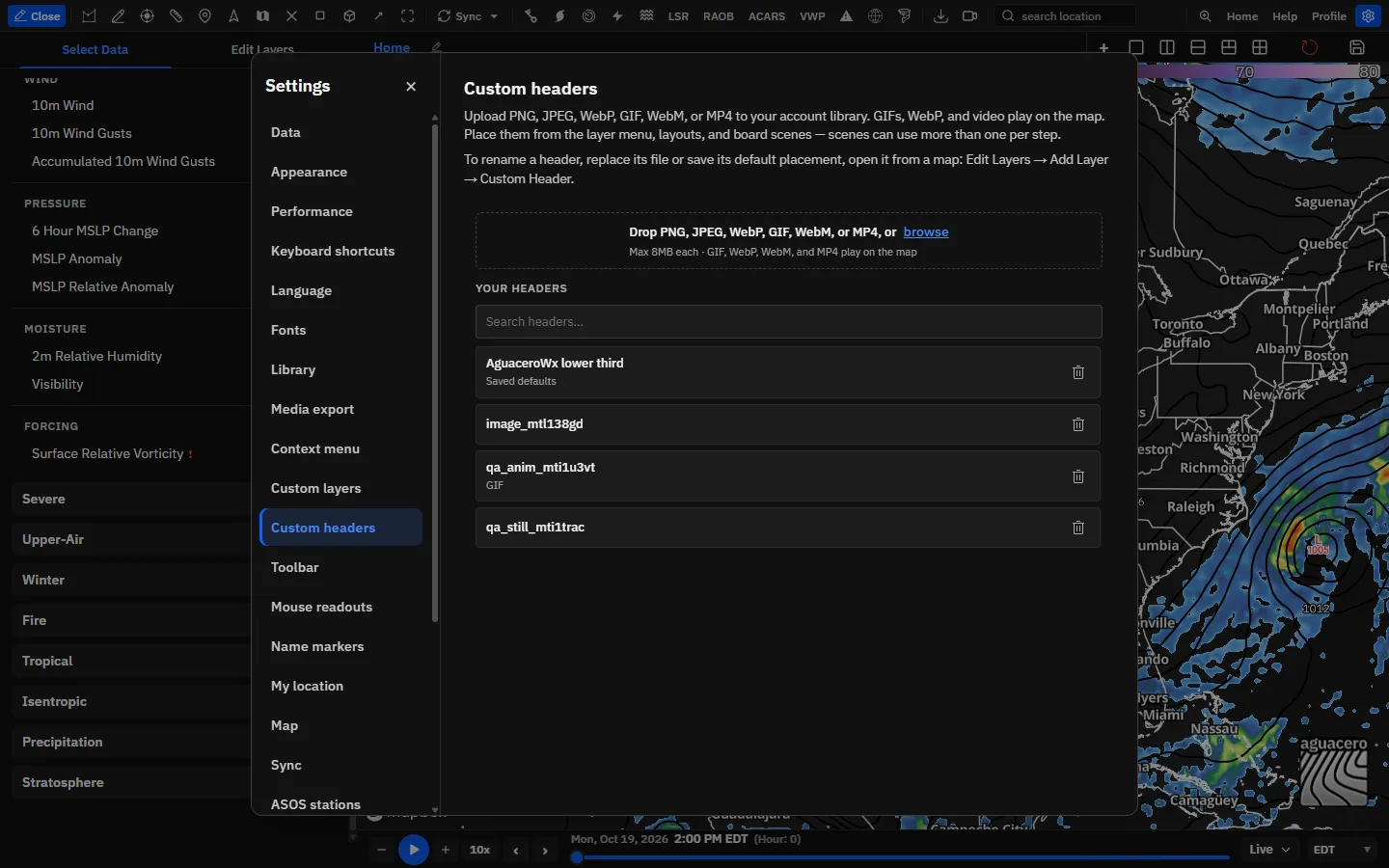Select the diagonal arrow tool
The width and height of the screenshot is (1389, 868).
tap(378, 16)
